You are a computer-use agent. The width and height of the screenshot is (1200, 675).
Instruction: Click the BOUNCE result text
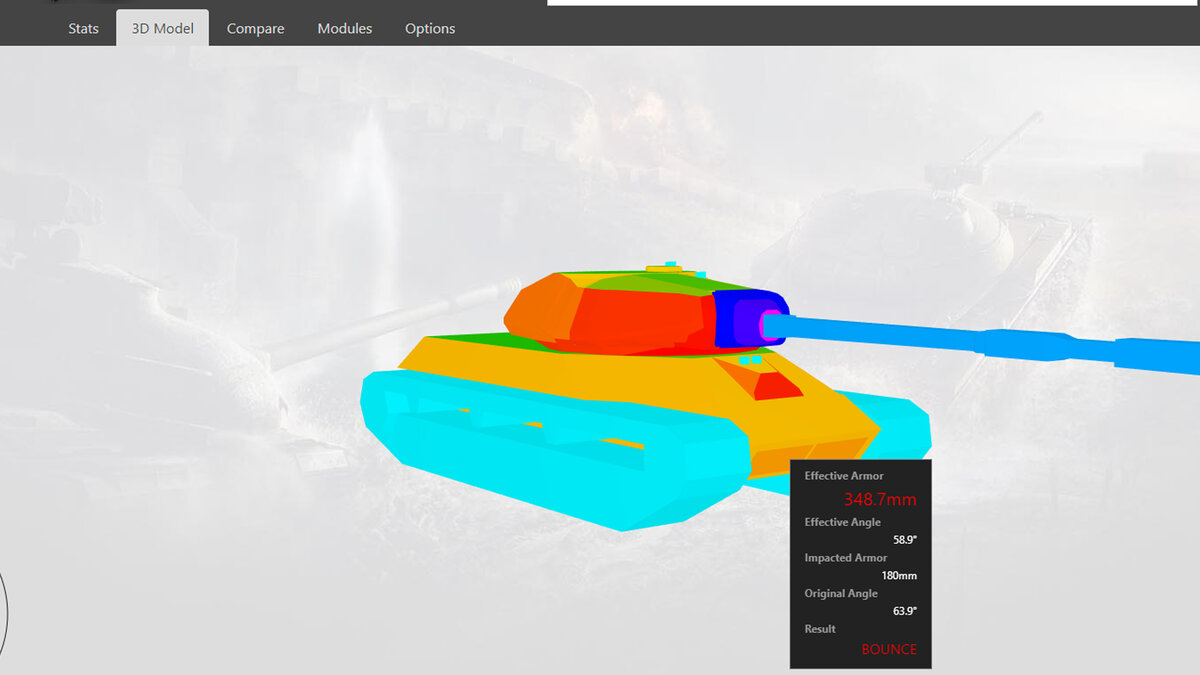pyautogui.click(x=889, y=649)
